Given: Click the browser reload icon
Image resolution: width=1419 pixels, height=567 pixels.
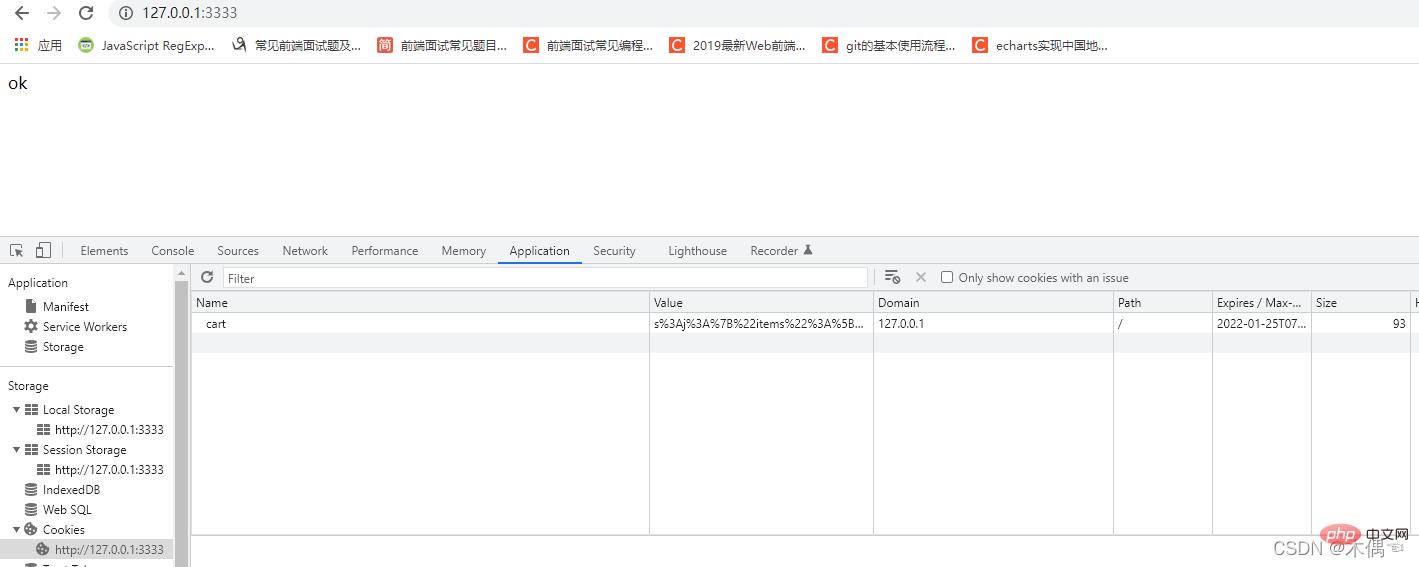Looking at the screenshot, I should 86,13.
